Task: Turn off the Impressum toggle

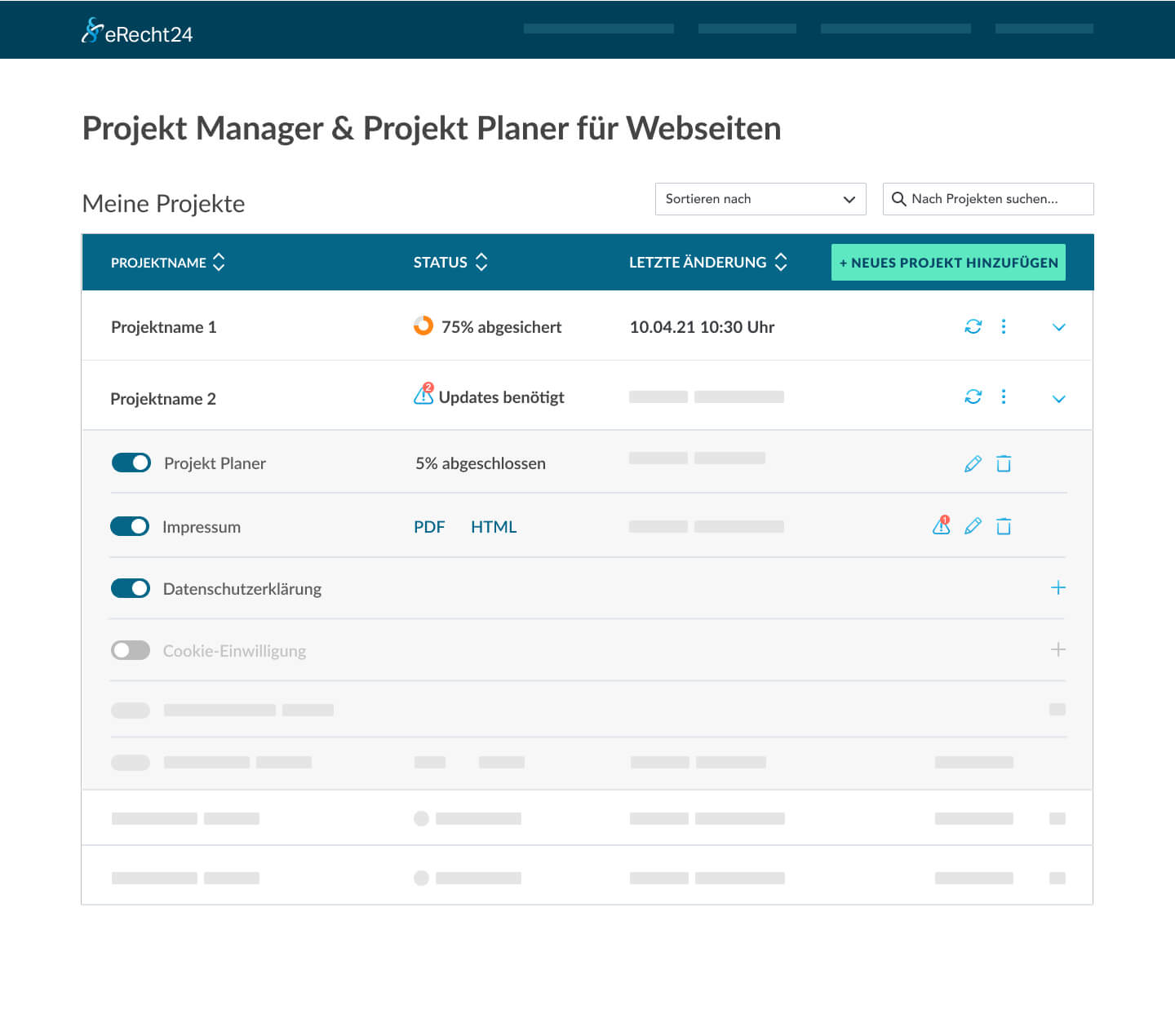Action: coord(130,526)
